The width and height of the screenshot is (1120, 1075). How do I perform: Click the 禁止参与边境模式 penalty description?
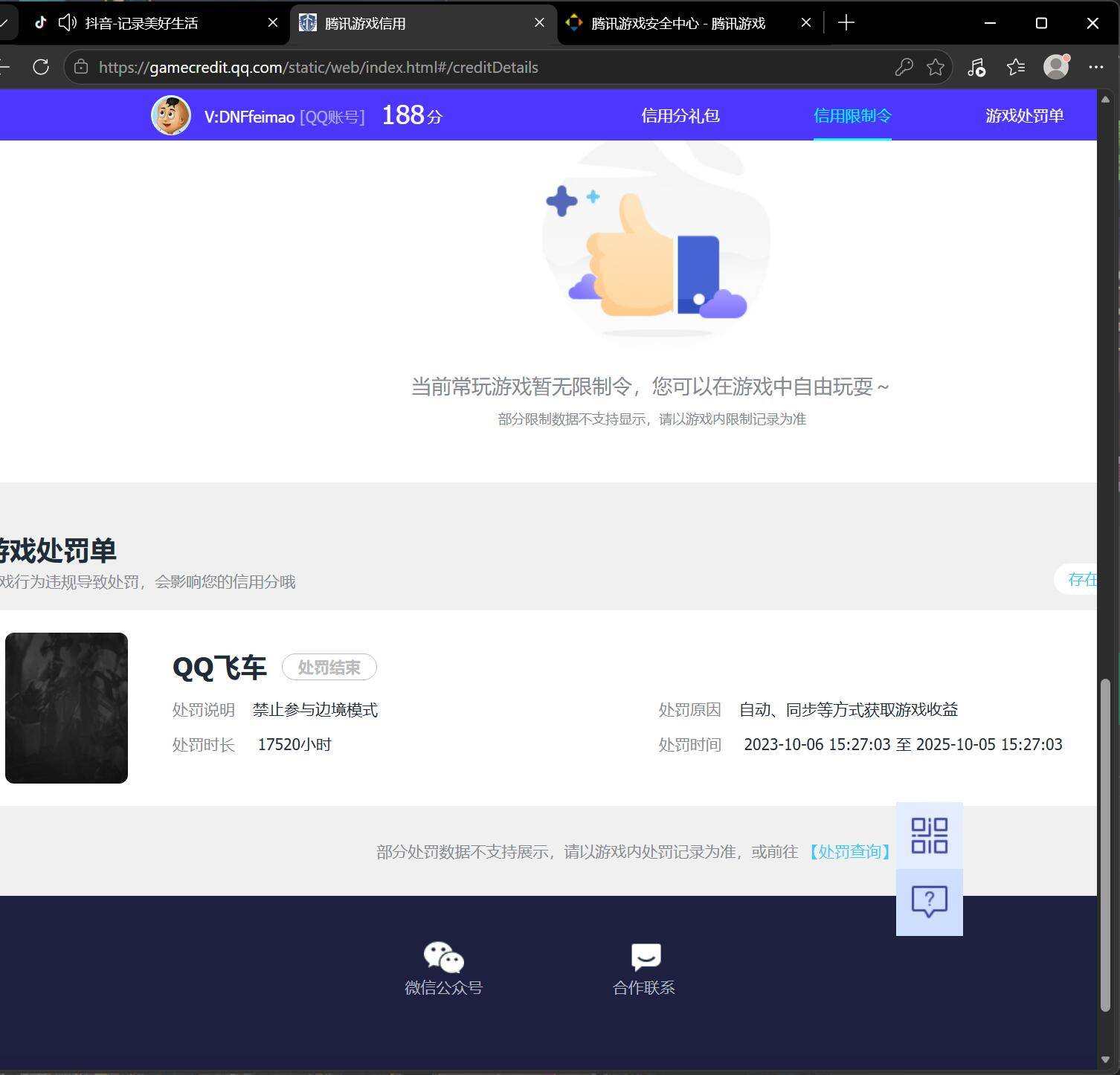coord(315,710)
